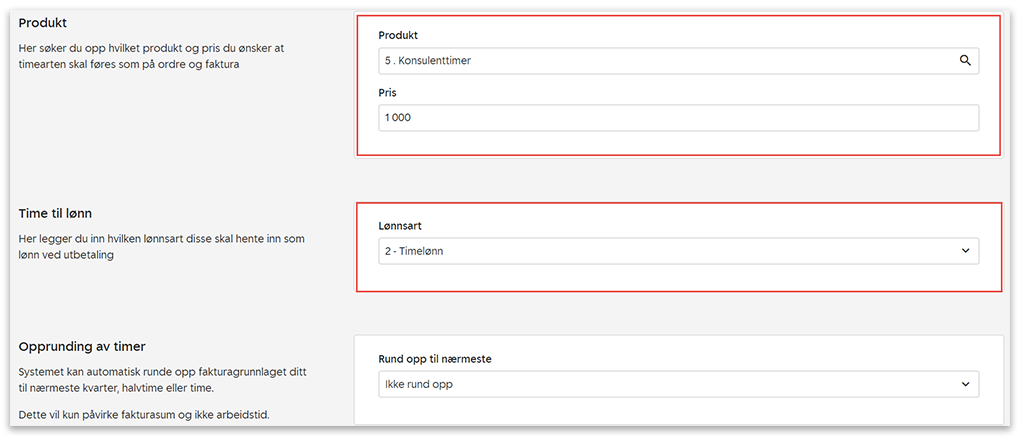This screenshot has height=436, width=1020.
Task: Focus the Produkt search field with "5 . Konsulenttimer"
Action: point(660,60)
